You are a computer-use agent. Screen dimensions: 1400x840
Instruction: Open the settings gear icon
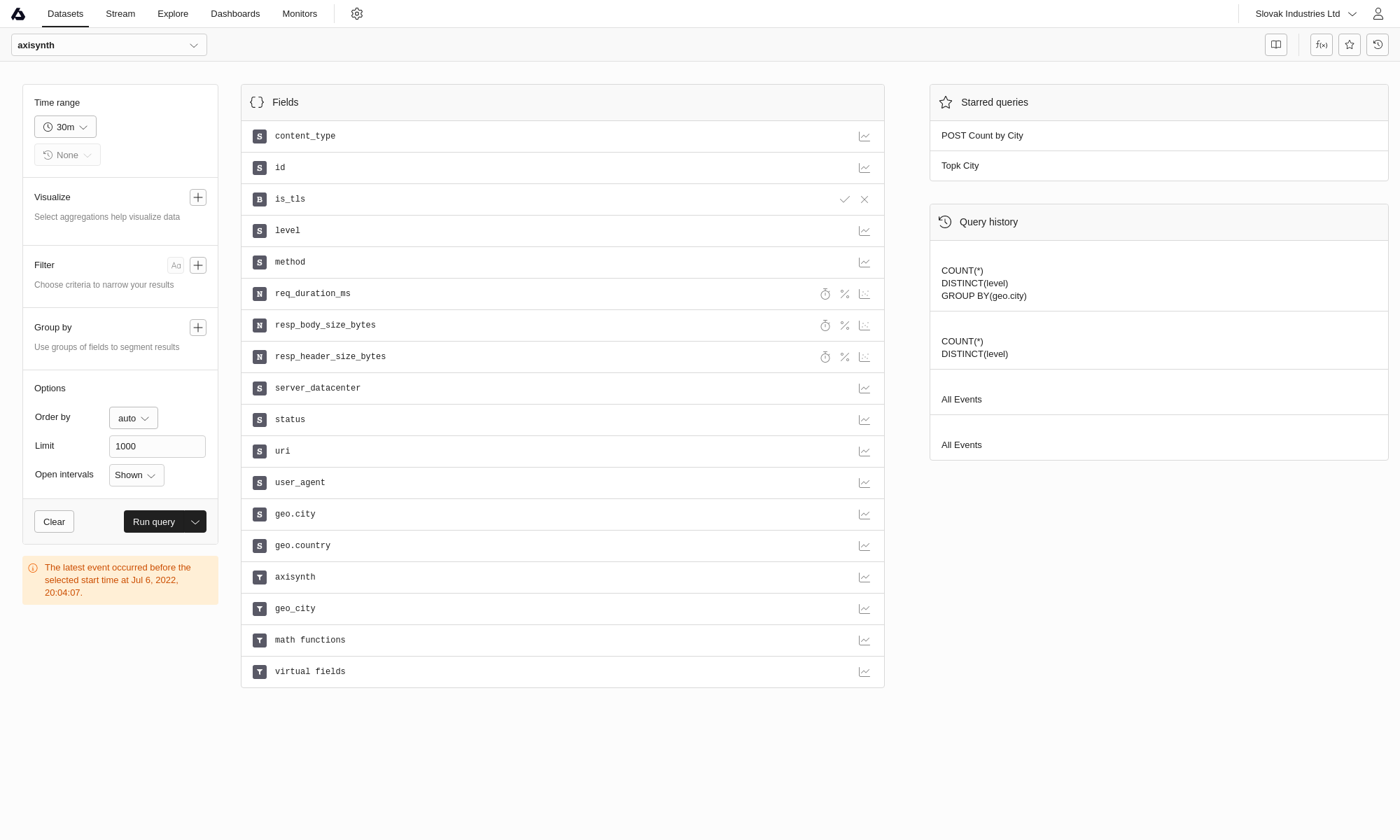click(357, 14)
